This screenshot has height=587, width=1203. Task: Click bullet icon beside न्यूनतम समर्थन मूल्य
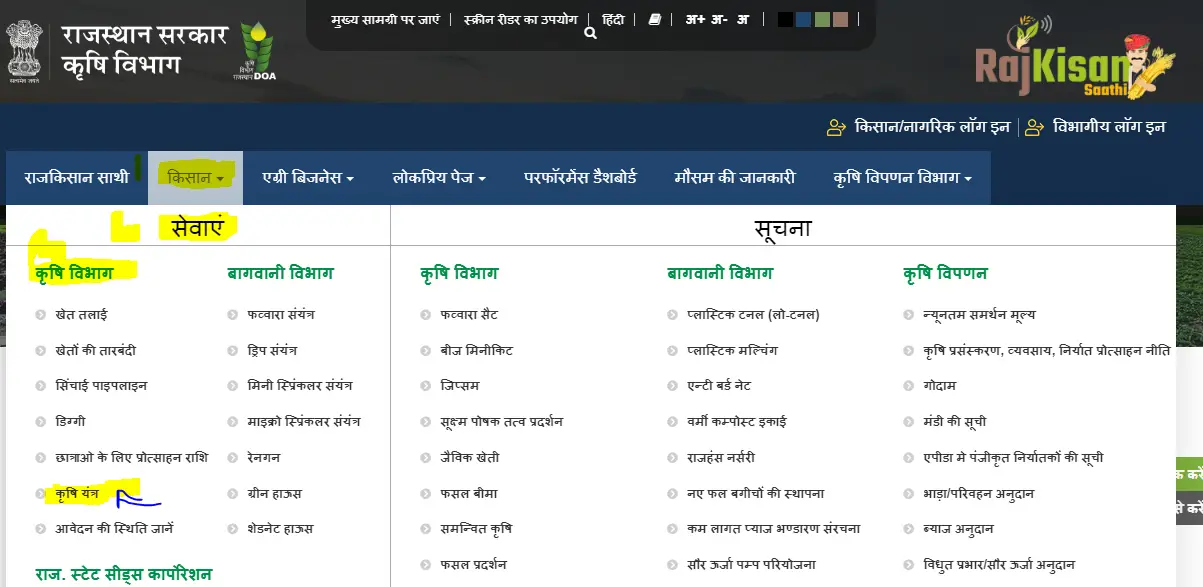click(x=908, y=315)
